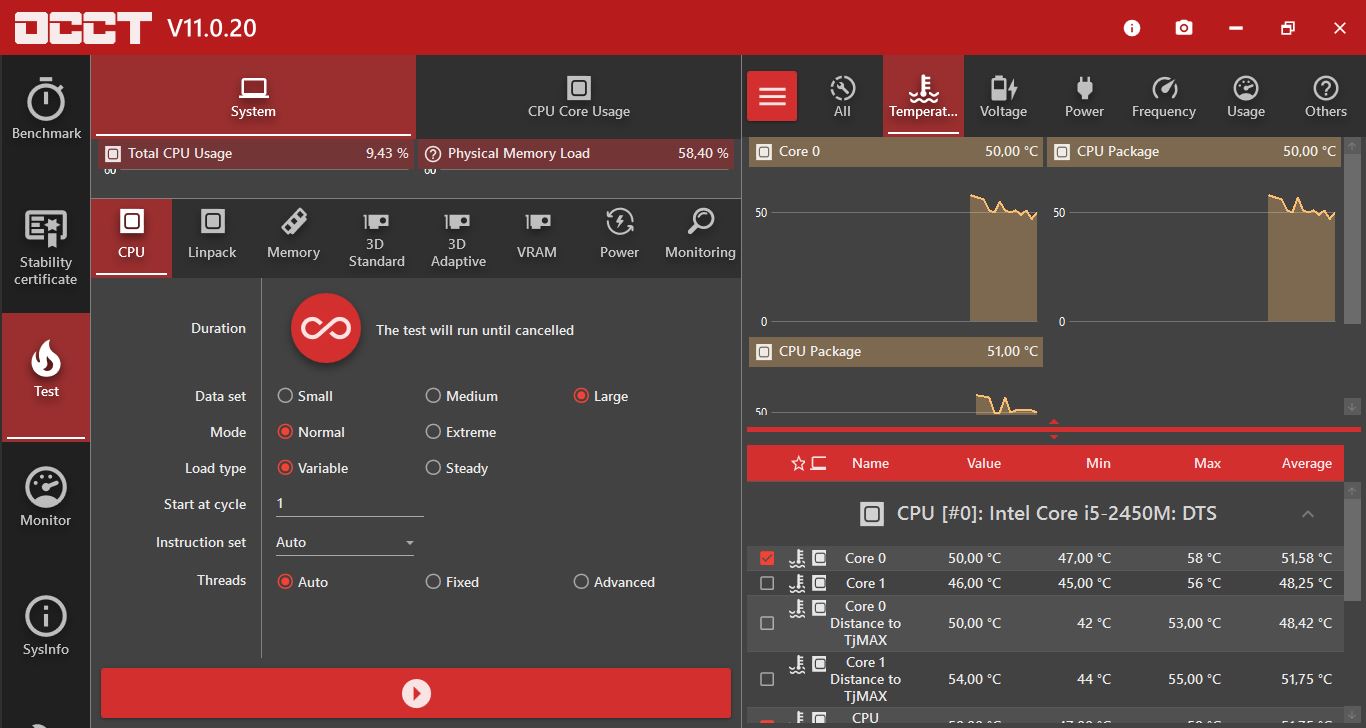Select the Monitoring test option
Screen dimensions: 1366x728
click(x=700, y=237)
